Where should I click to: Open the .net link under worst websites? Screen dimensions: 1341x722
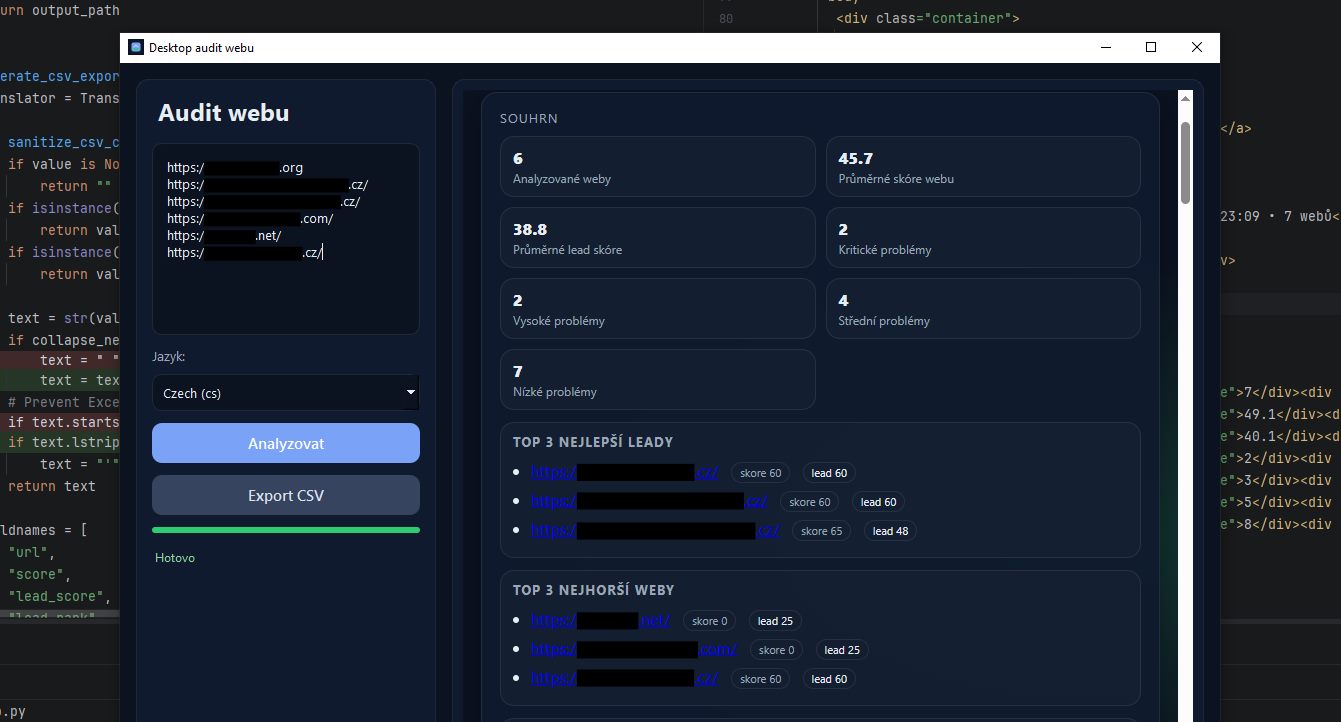click(x=600, y=621)
